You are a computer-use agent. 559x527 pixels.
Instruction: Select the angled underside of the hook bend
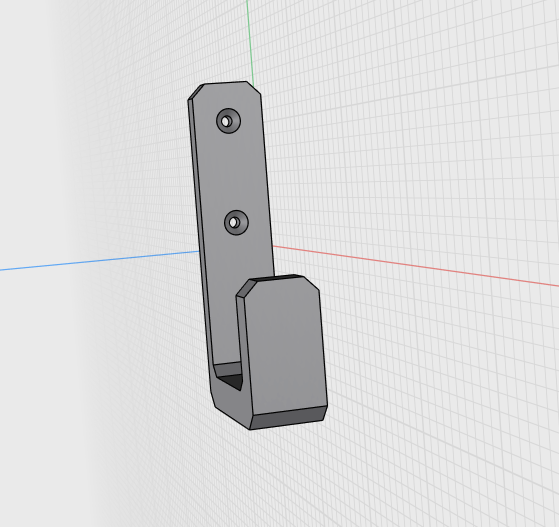pos(231,406)
